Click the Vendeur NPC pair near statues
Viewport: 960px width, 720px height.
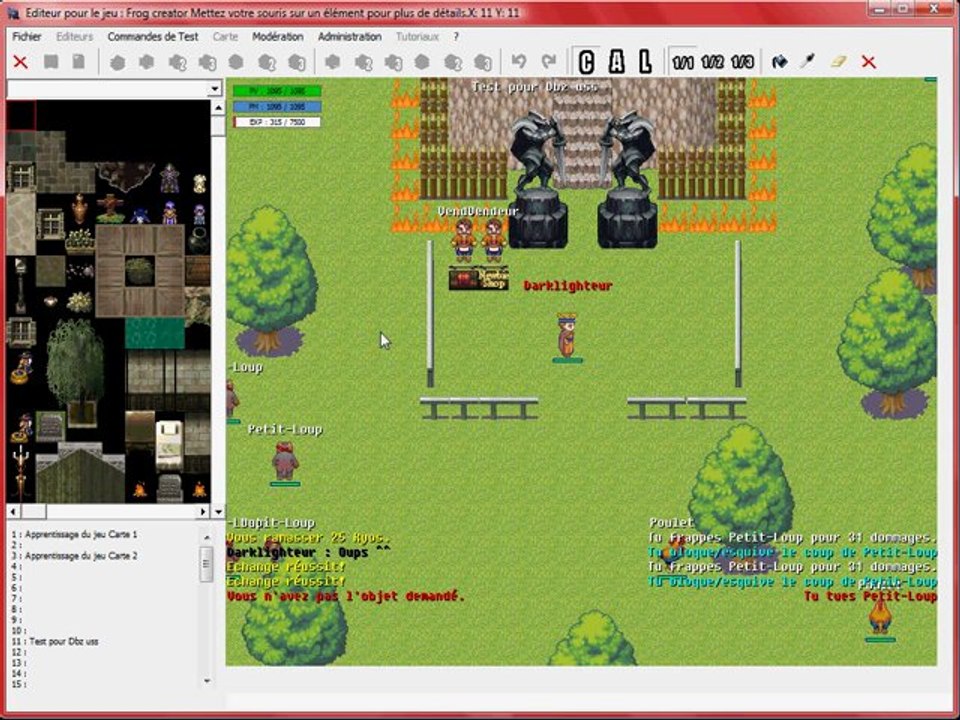point(479,239)
